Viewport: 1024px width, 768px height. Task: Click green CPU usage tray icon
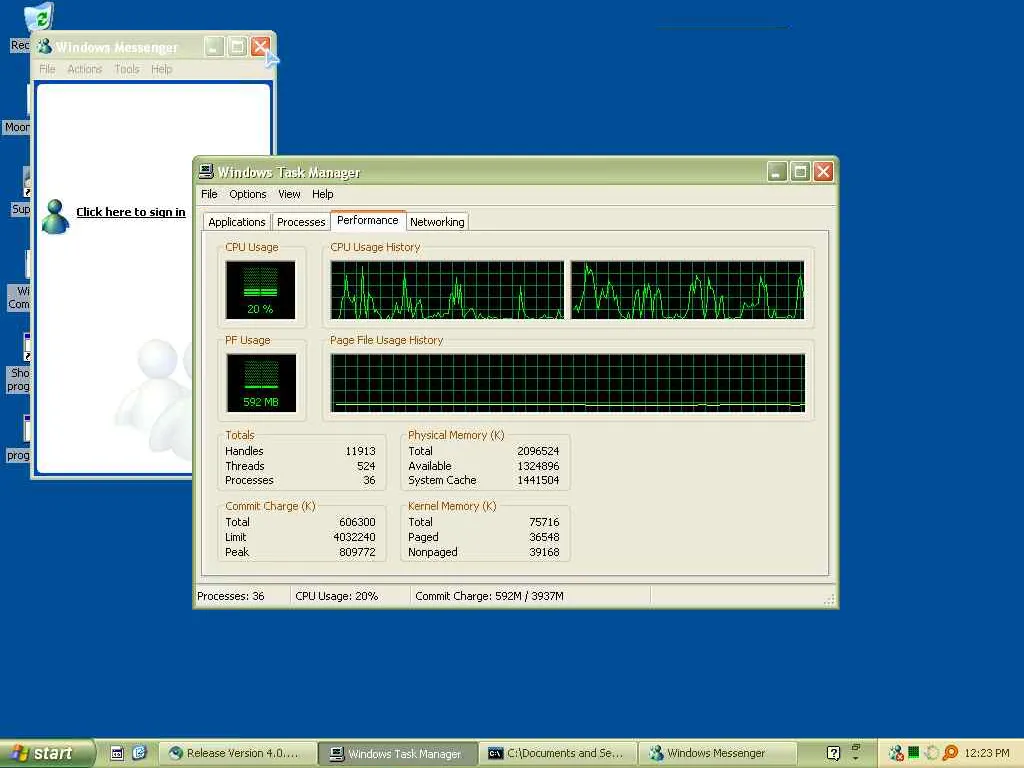click(x=914, y=752)
